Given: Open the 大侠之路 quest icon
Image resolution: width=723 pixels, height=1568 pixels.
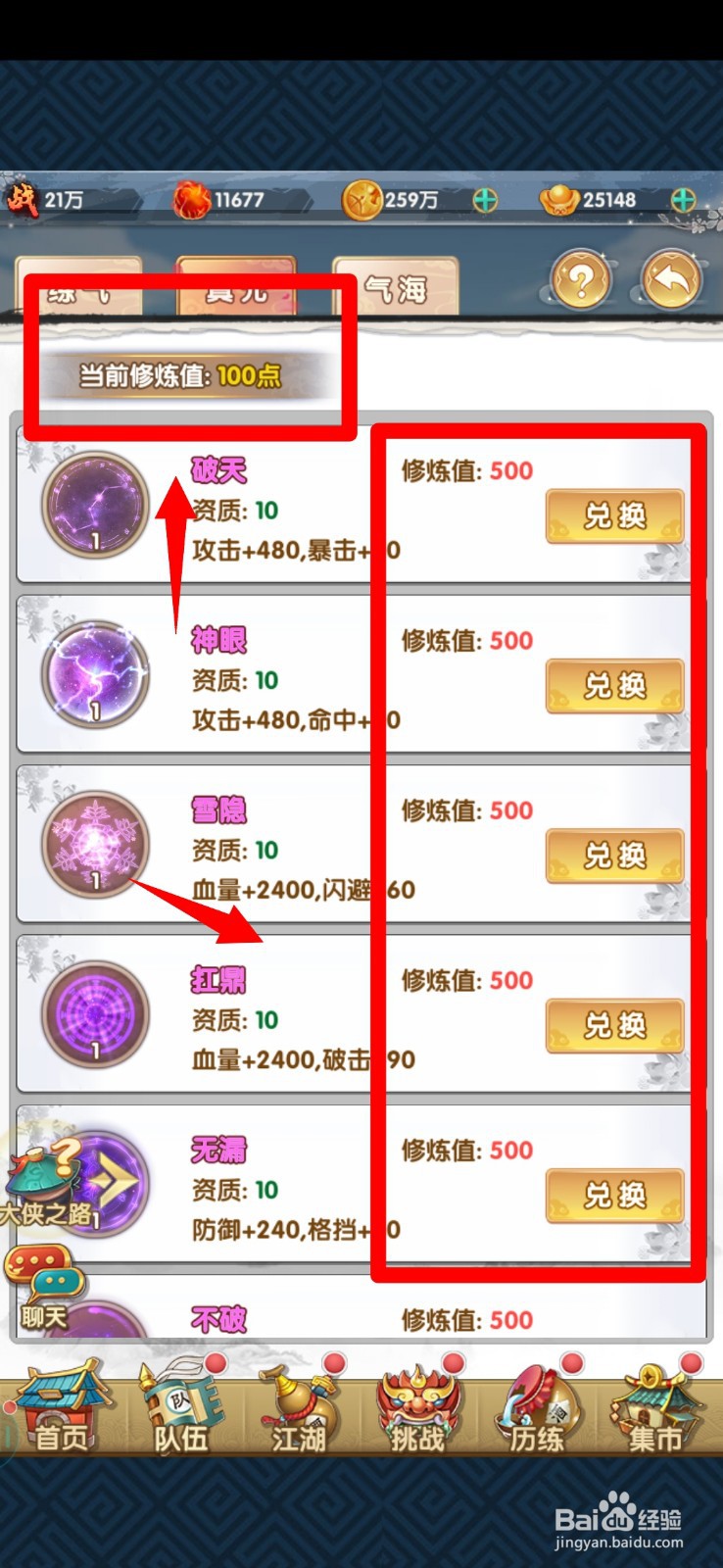Looking at the screenshot, I should (44, 1187).
